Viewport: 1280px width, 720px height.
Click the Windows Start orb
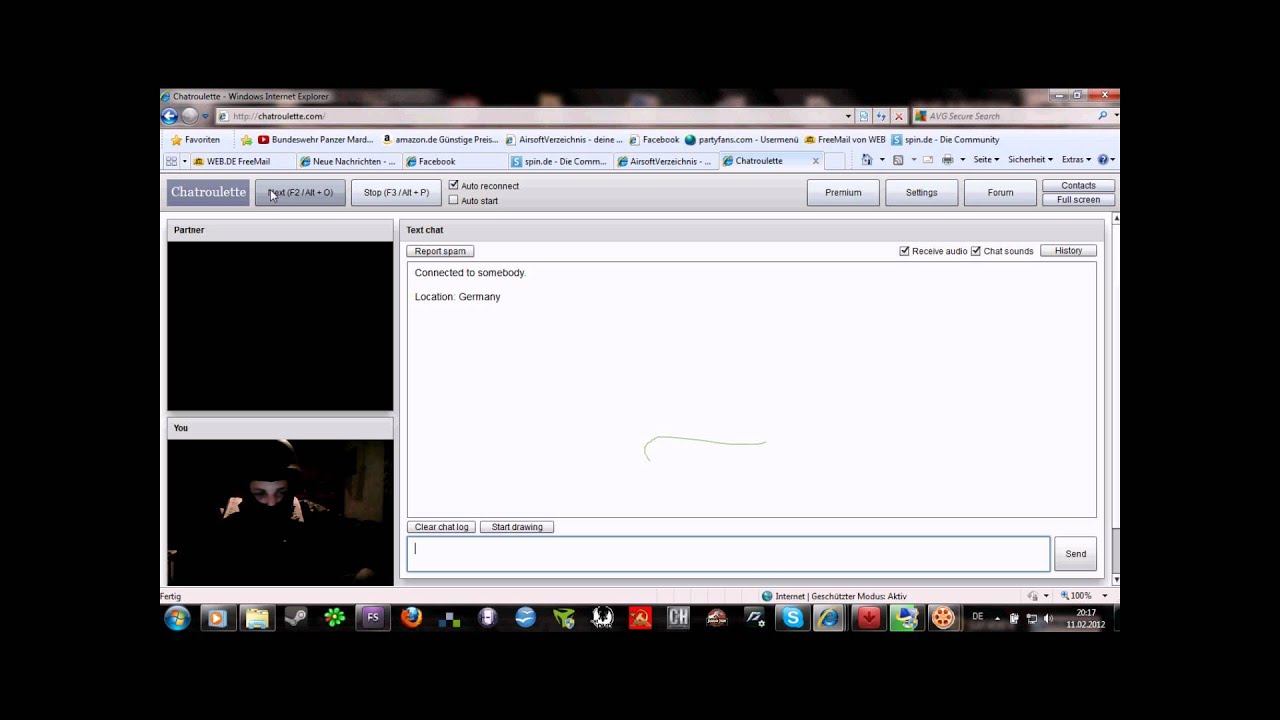tap(177, 618)
